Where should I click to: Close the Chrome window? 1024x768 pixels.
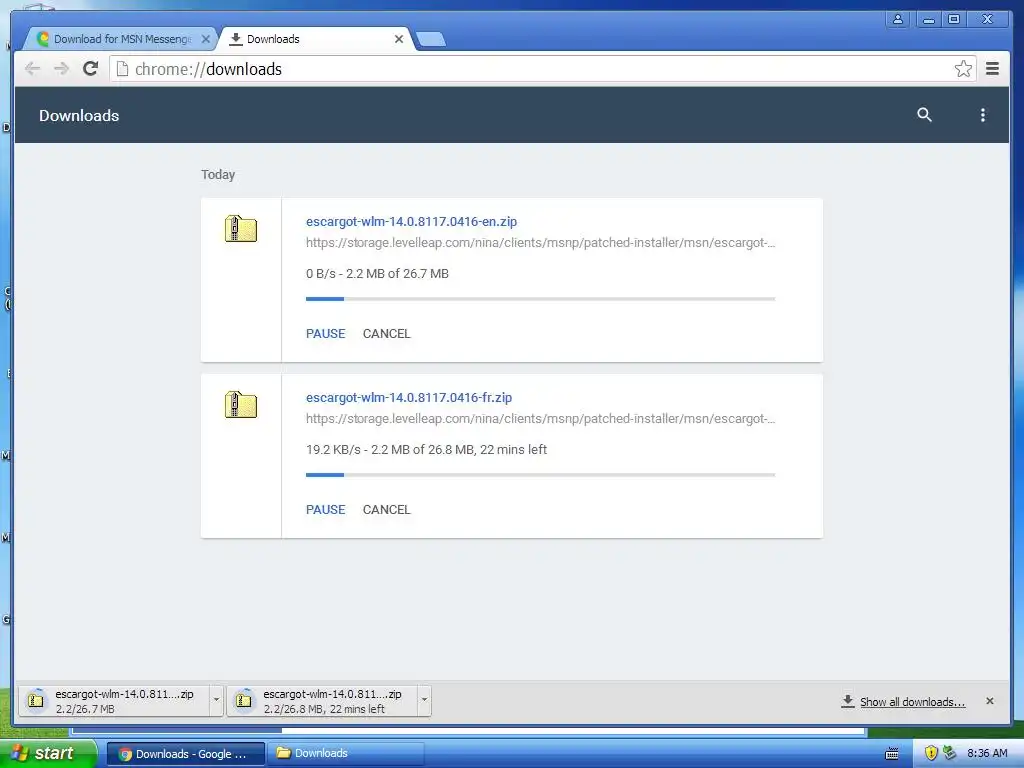(987, 20)
